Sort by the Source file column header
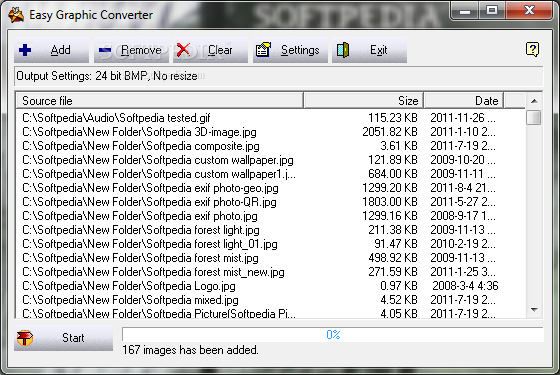 159,101
